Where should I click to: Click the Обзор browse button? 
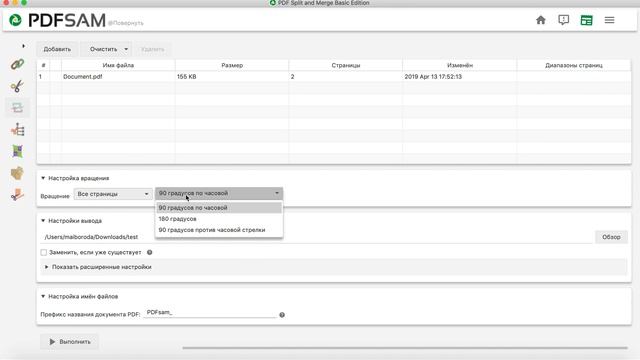(x=611, y=237)
